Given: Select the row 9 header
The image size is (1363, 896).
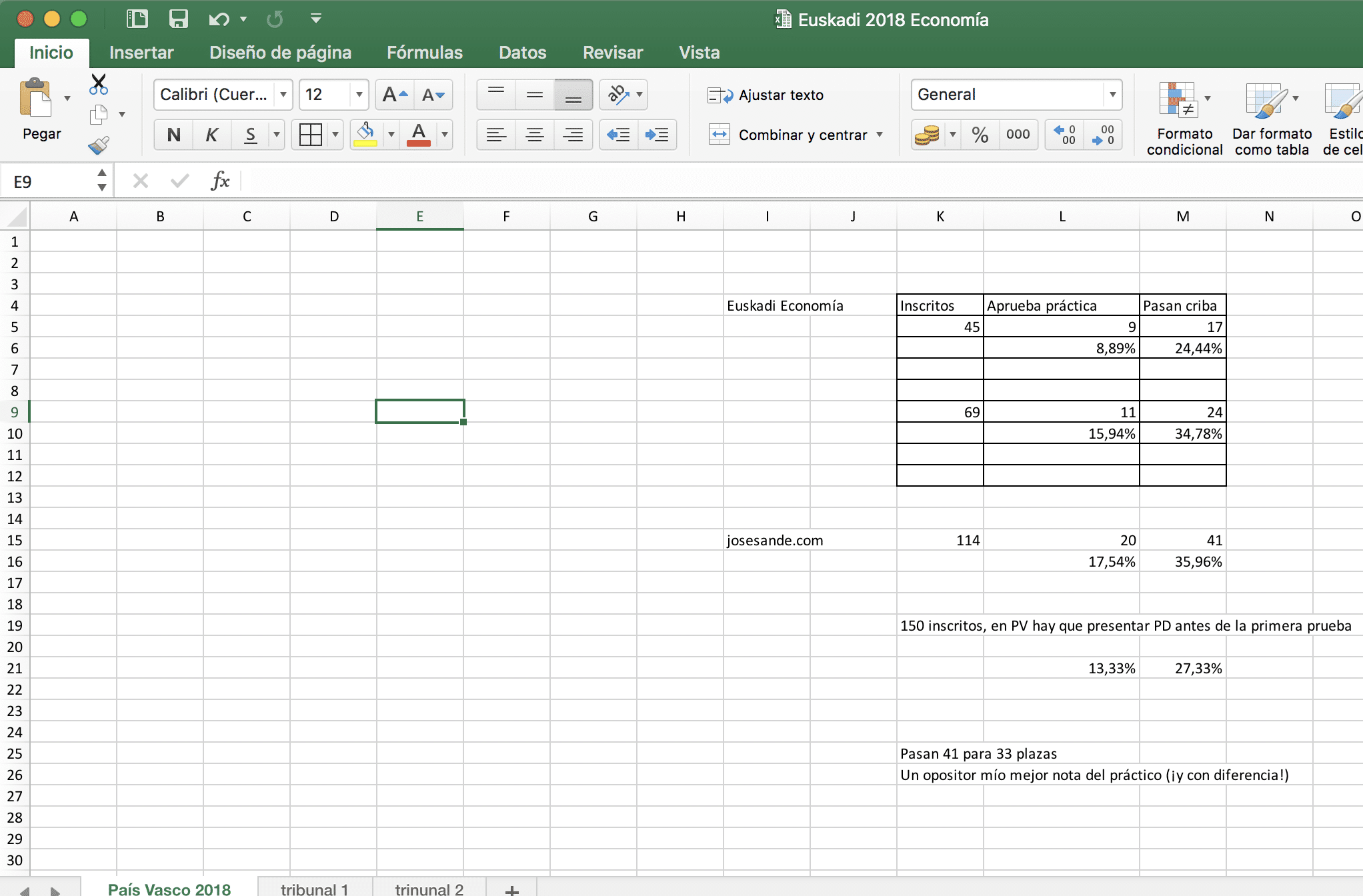Looking at the screenshot, I should 15,412.
